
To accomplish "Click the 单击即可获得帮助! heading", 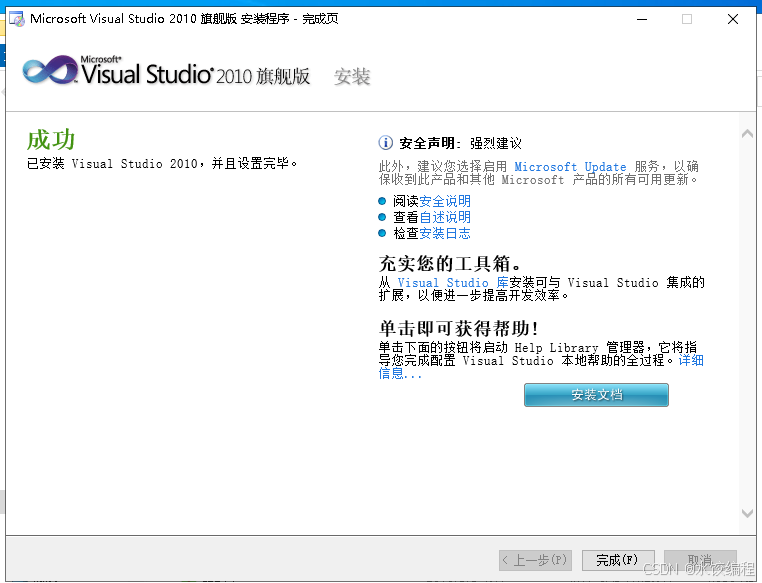I will coord(459,329).
